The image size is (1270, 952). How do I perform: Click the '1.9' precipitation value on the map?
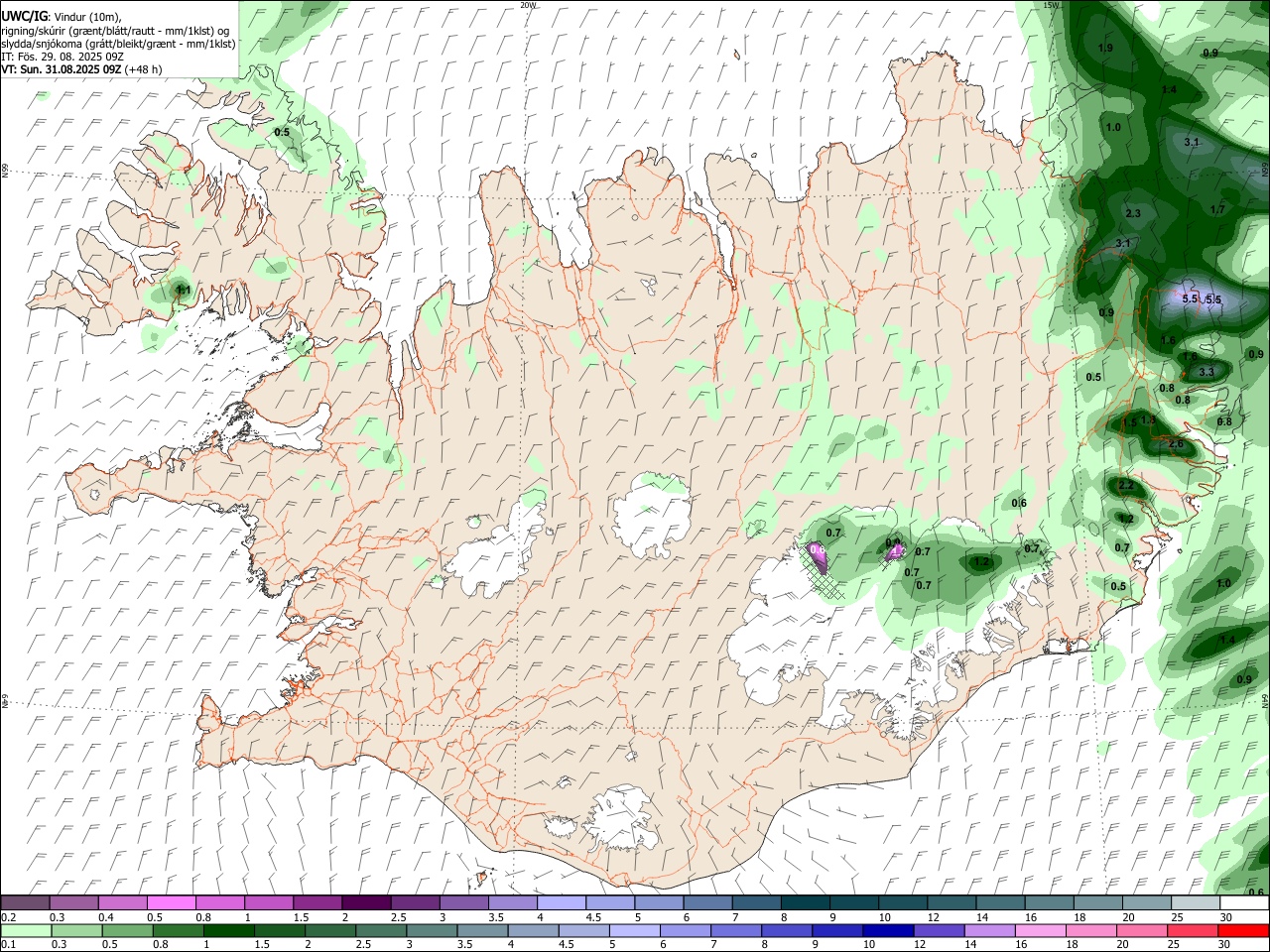[x=1106, y=48]
